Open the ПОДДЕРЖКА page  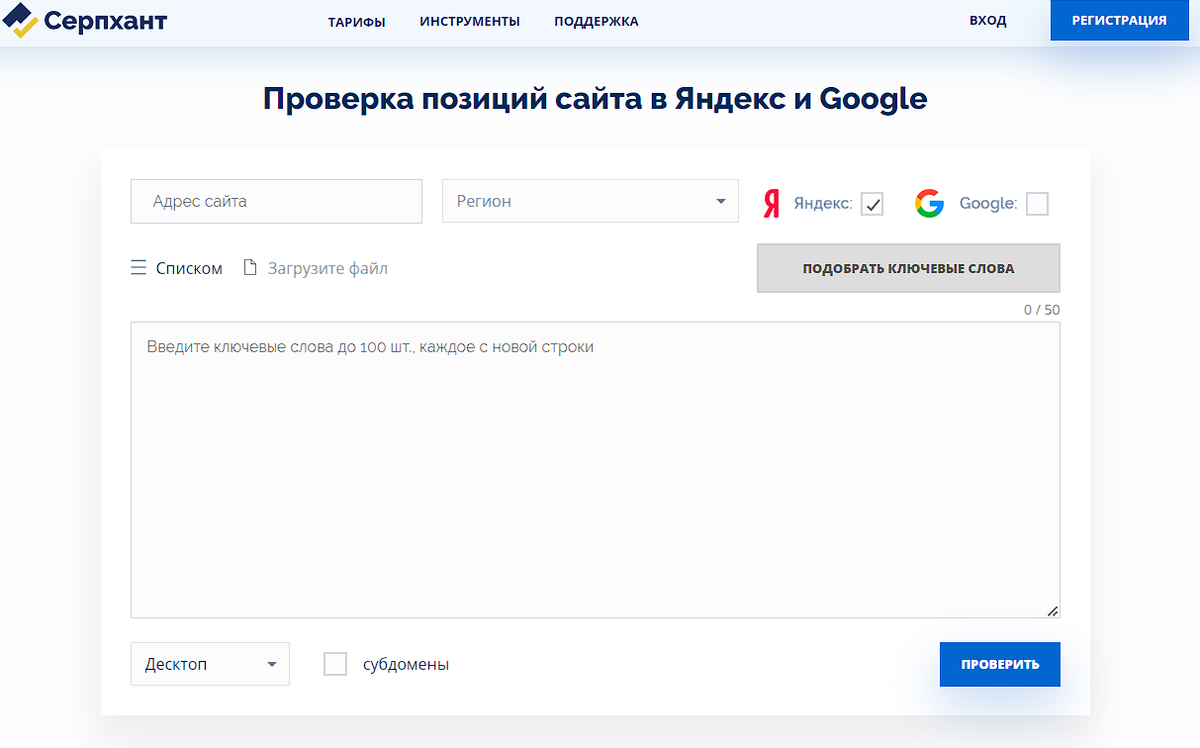(595, 20)
